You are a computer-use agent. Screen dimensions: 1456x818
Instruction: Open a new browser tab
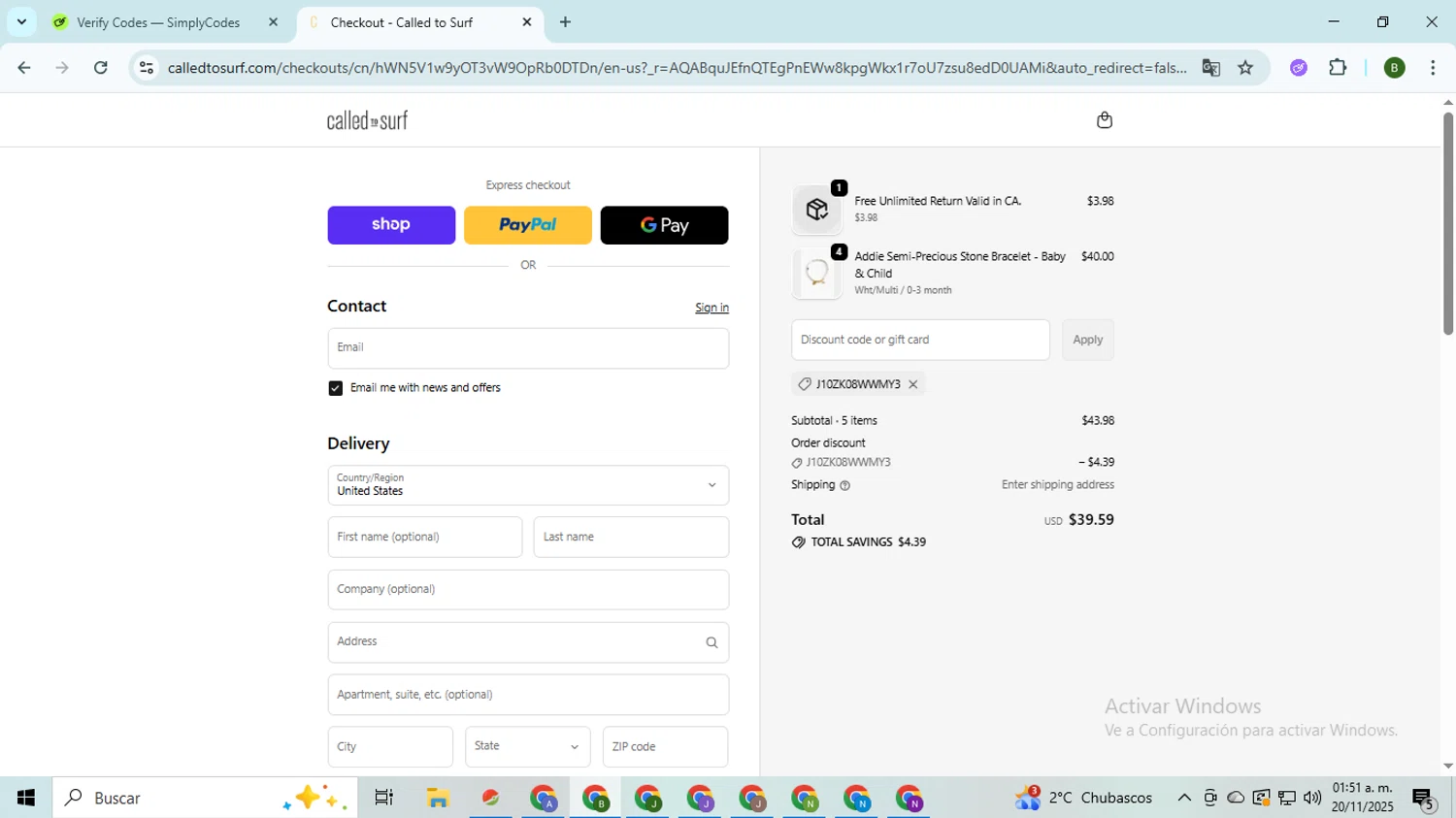tap(565, 22)
